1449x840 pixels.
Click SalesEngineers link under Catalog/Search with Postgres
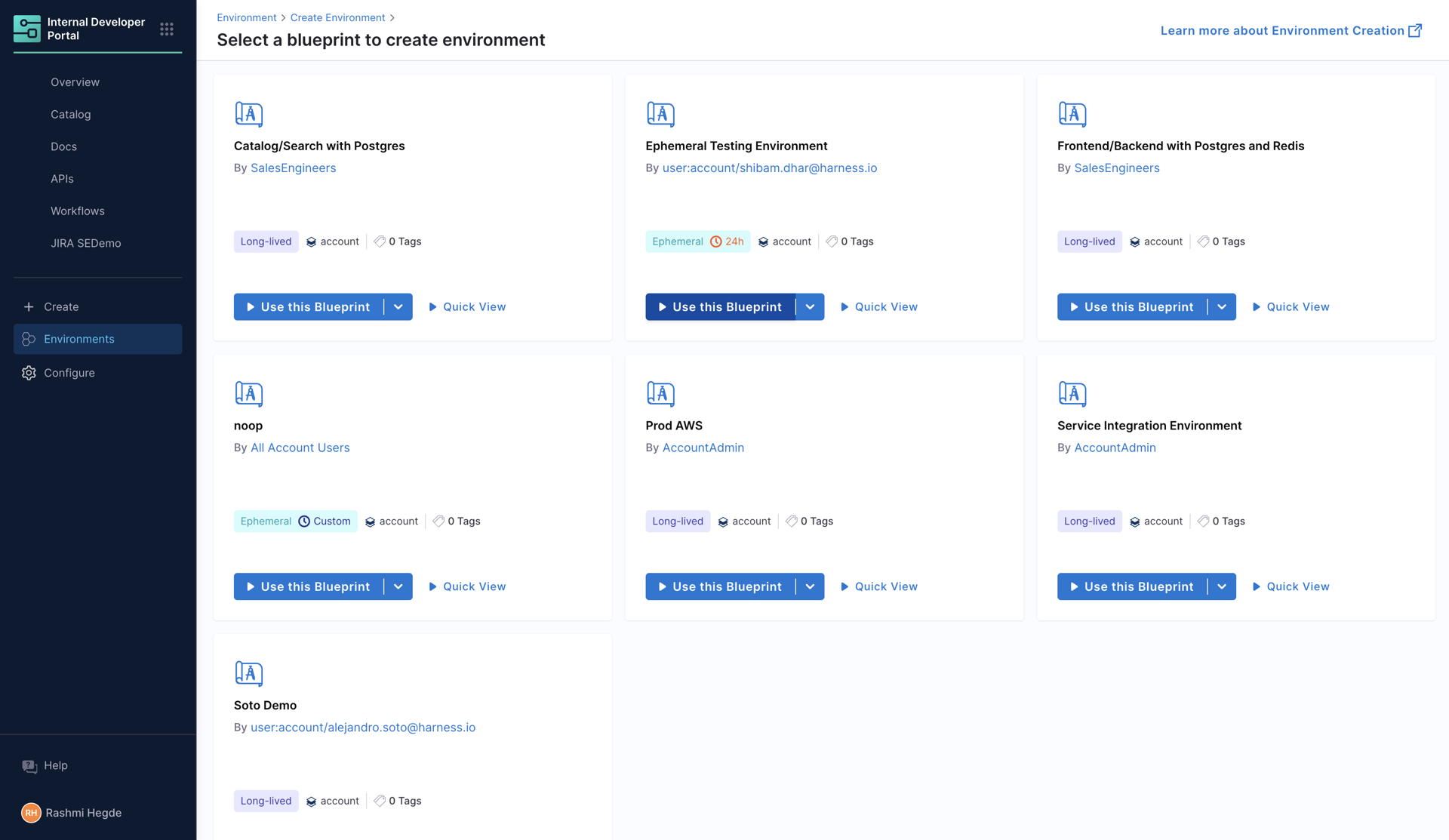point(293,168)
